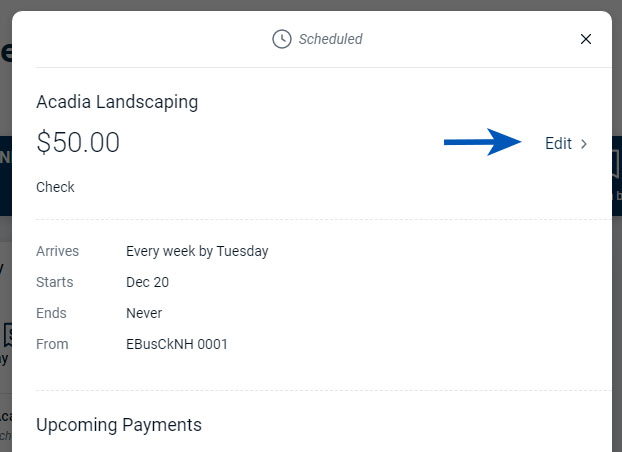This screenshot has width=622, height=452.
Task: Click the Every week by Tuesday value
Action: [197, 251]
